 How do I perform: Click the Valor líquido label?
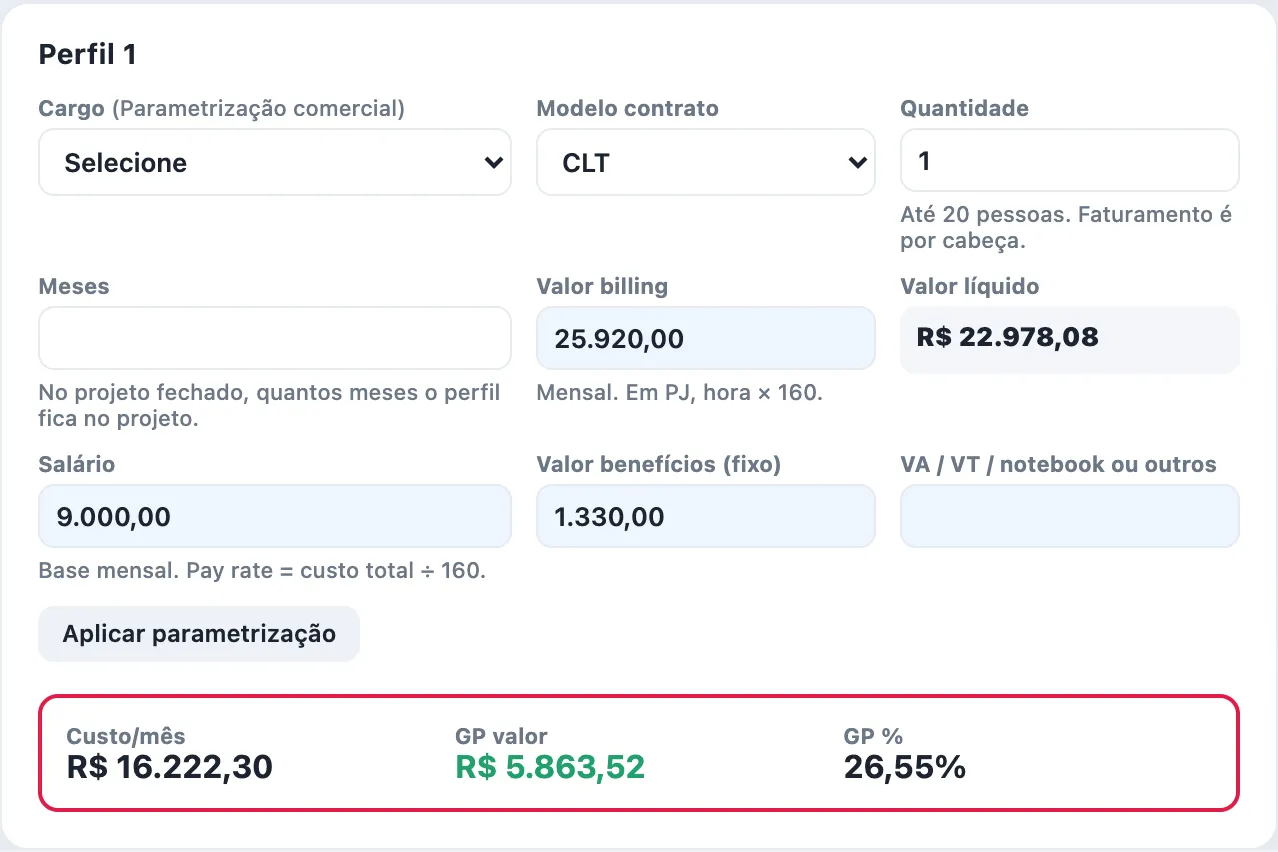pyautogui.click(x=970, y=287)
